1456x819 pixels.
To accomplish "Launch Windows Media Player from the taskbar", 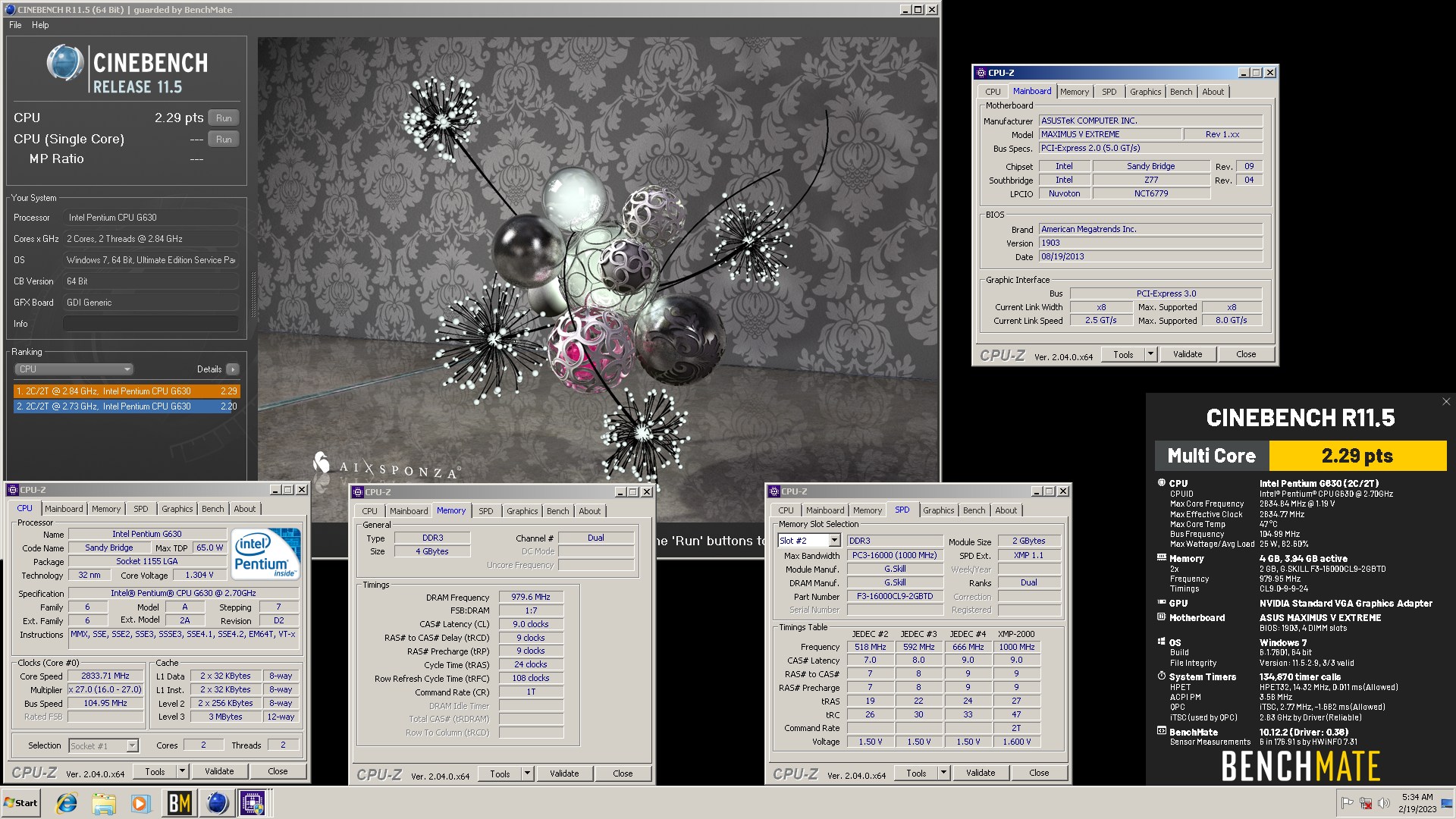I will coord(140,803).
